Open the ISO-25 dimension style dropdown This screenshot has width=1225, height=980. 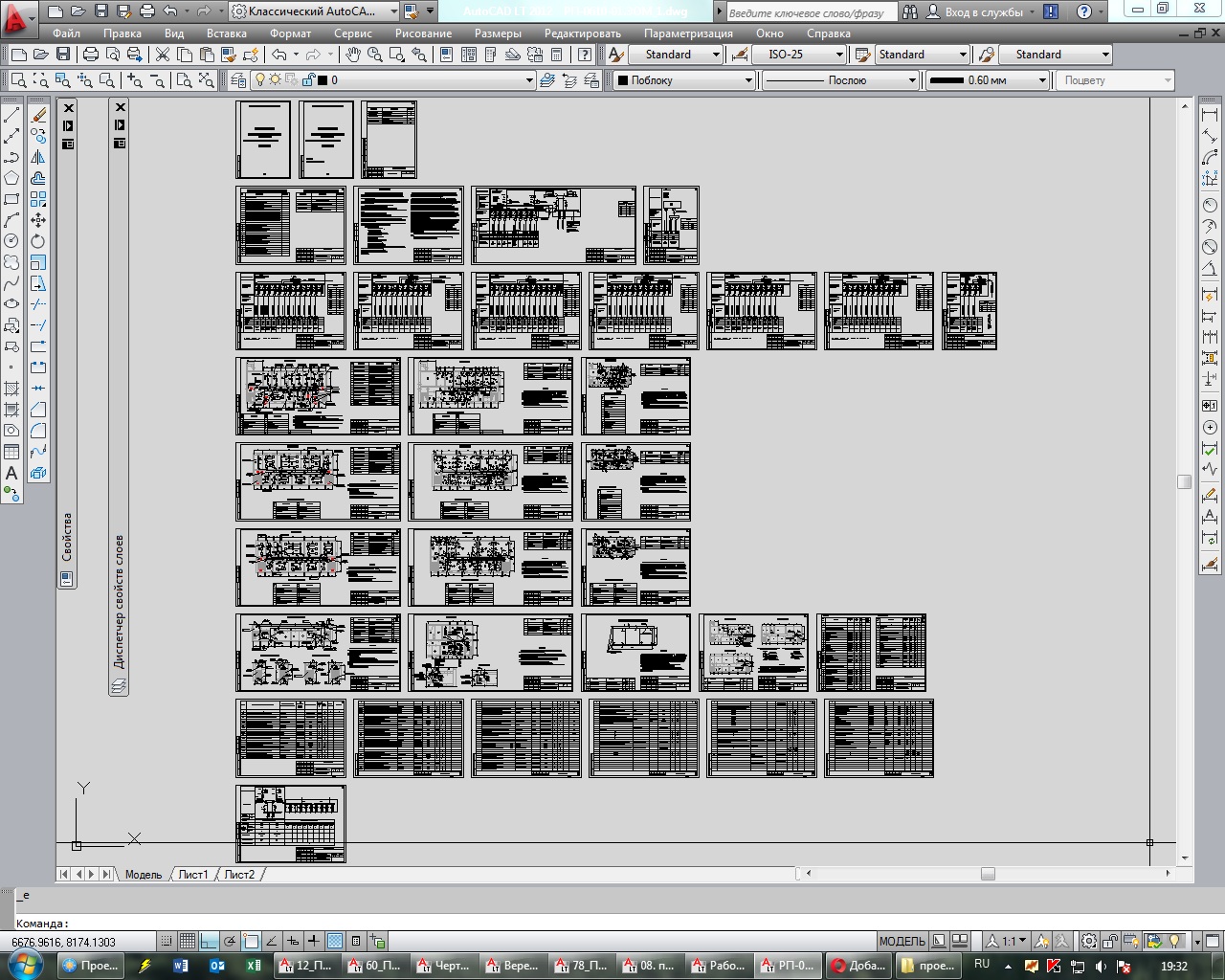799,55
